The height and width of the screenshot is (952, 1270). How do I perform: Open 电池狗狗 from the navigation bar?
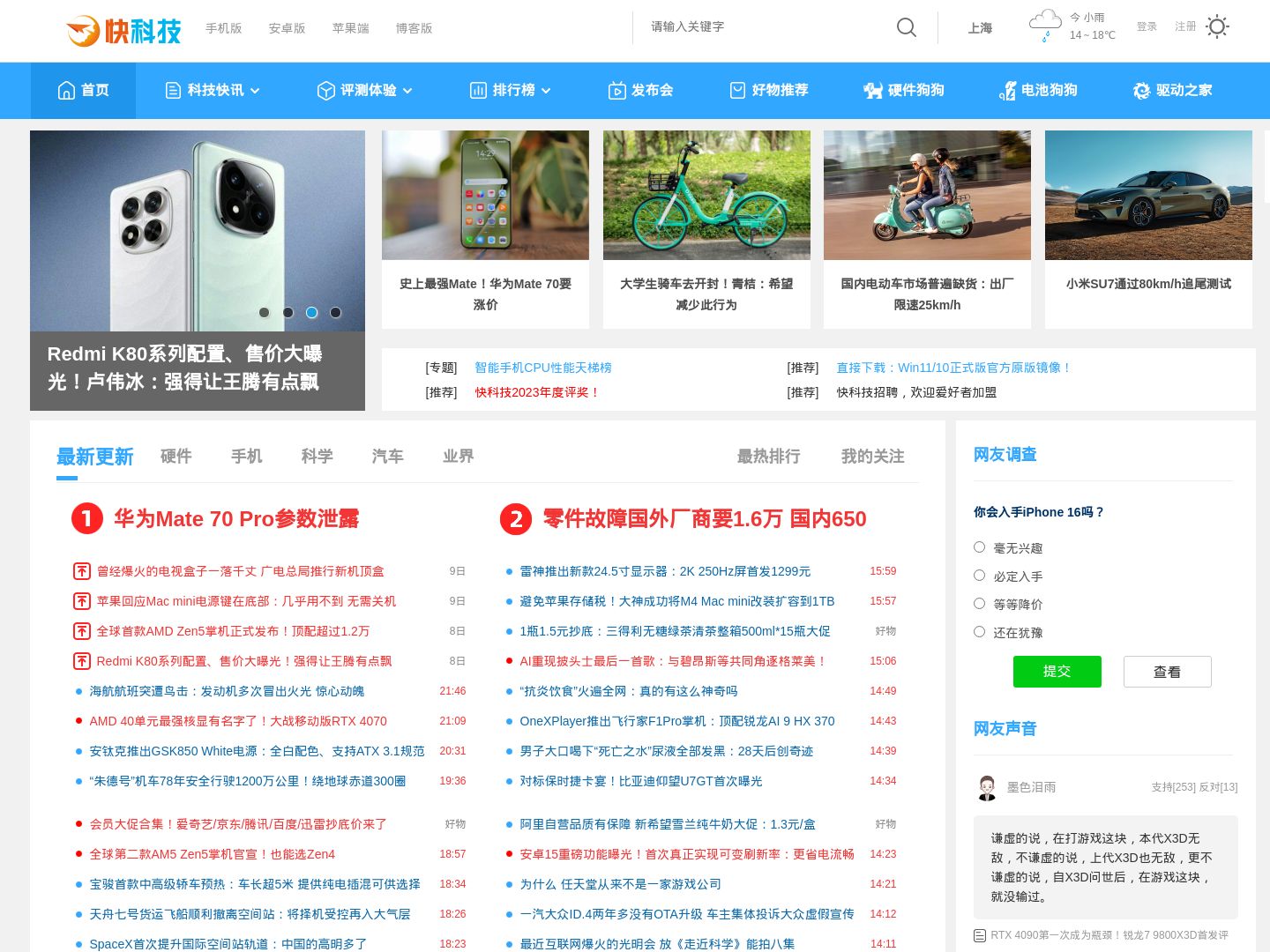coord(1038,90)
